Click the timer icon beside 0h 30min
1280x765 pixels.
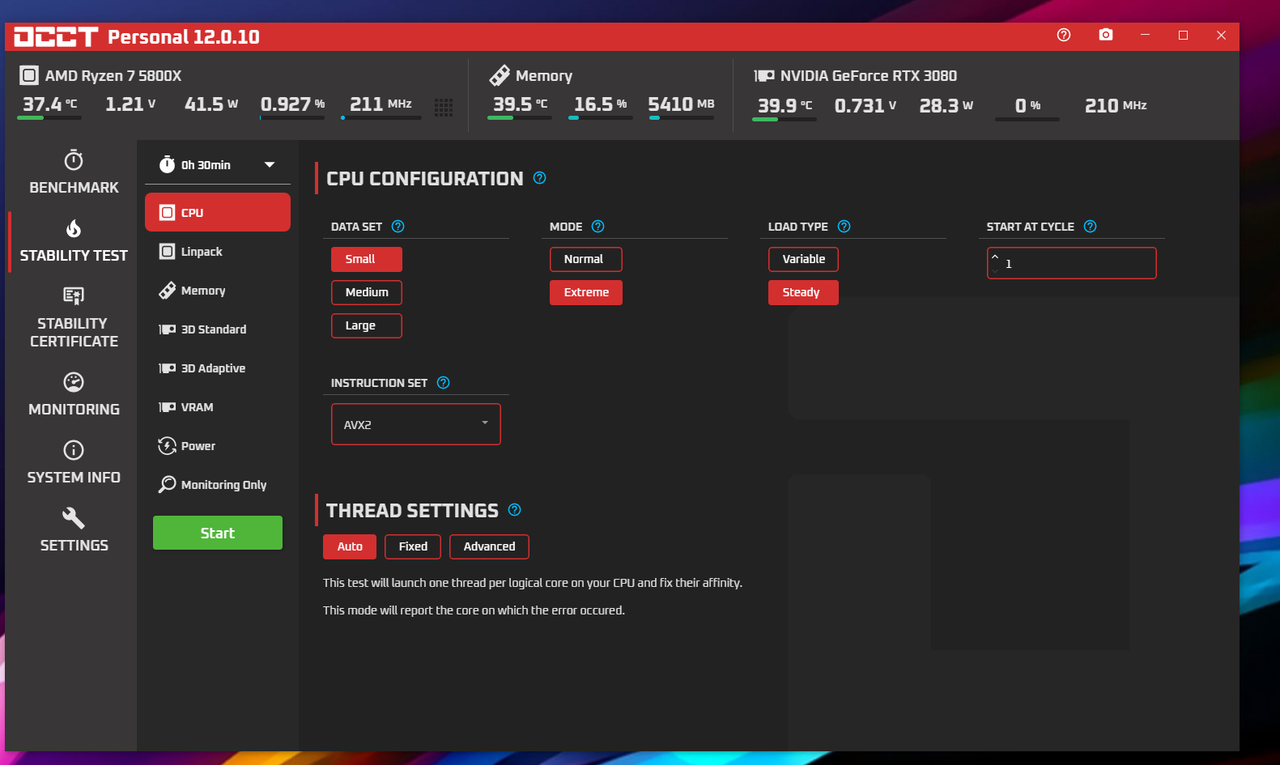tap(166, 165)
